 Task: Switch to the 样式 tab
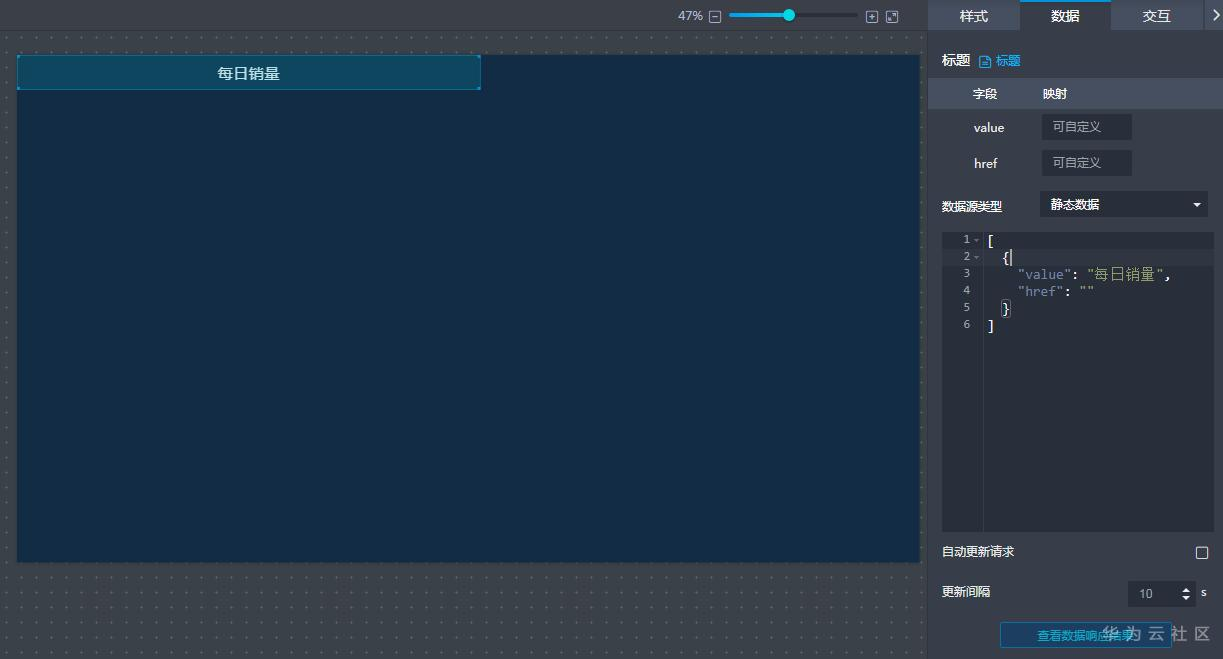974,16
